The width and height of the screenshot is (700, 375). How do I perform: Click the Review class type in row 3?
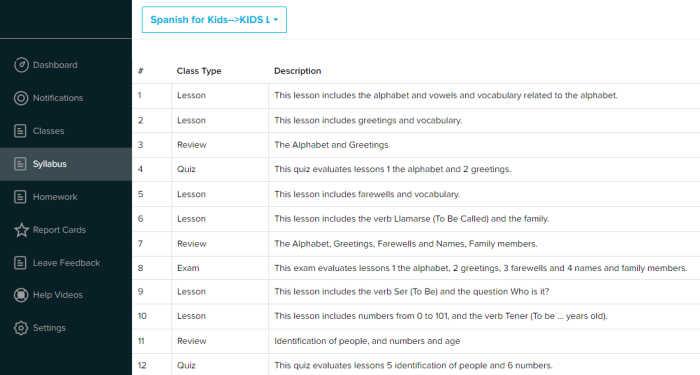(192, 145)
